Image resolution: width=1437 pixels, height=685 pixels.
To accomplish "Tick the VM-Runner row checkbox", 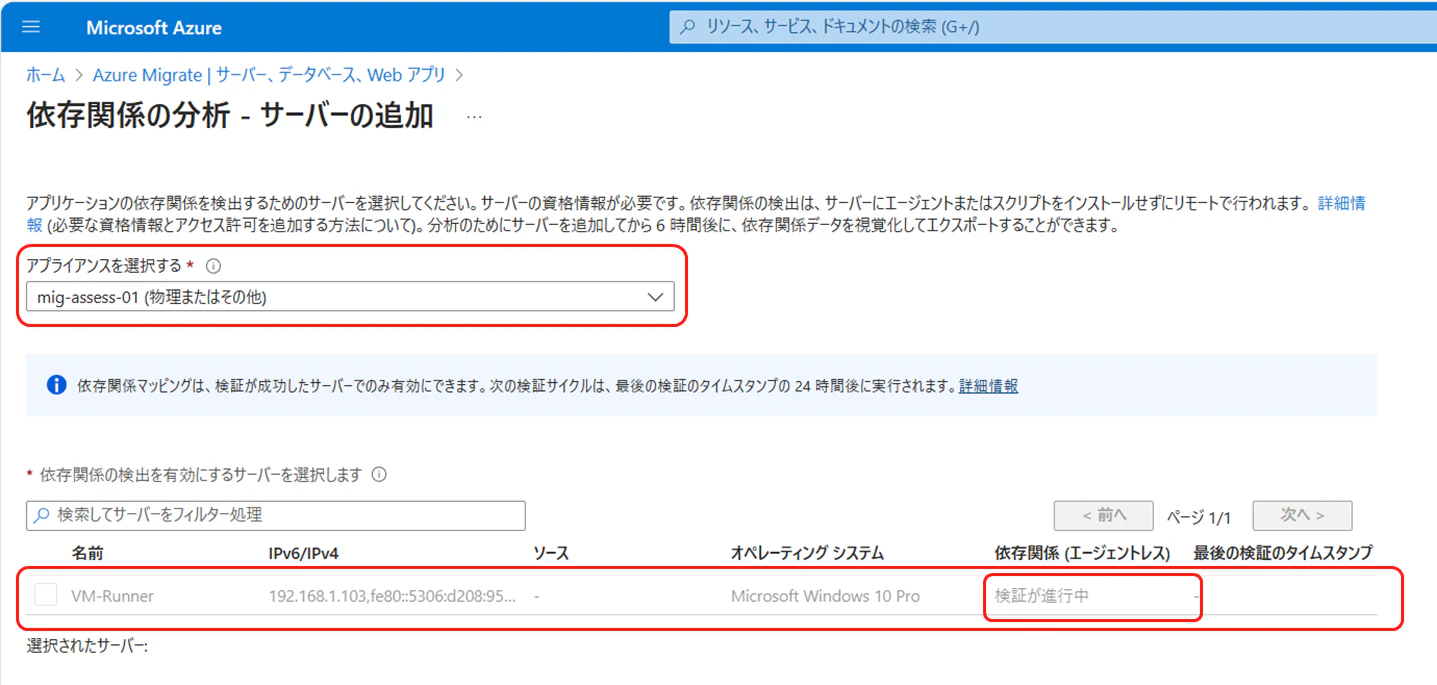I will (x=46, y=595).
